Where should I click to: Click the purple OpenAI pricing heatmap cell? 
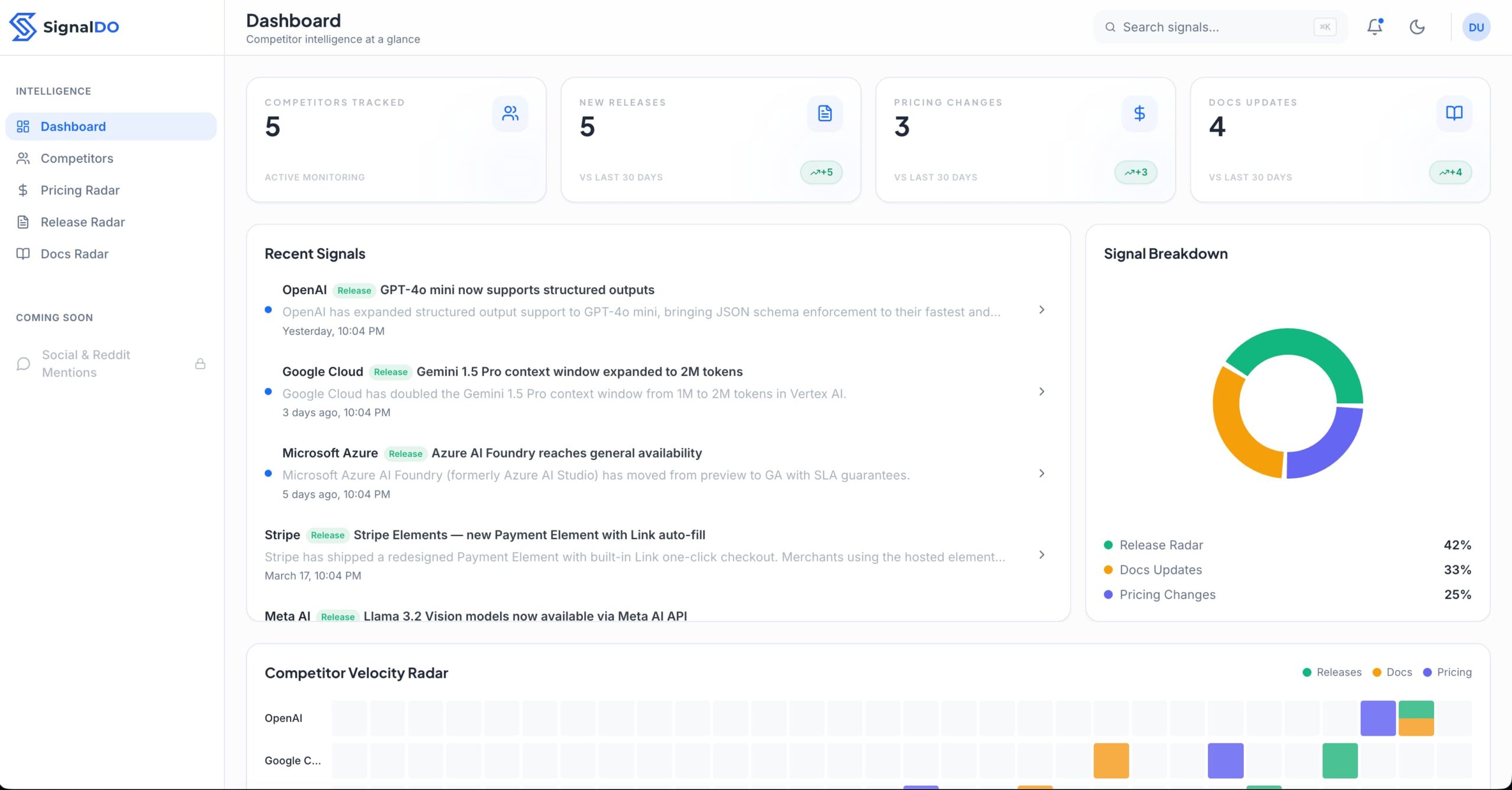pos(1377,718)
